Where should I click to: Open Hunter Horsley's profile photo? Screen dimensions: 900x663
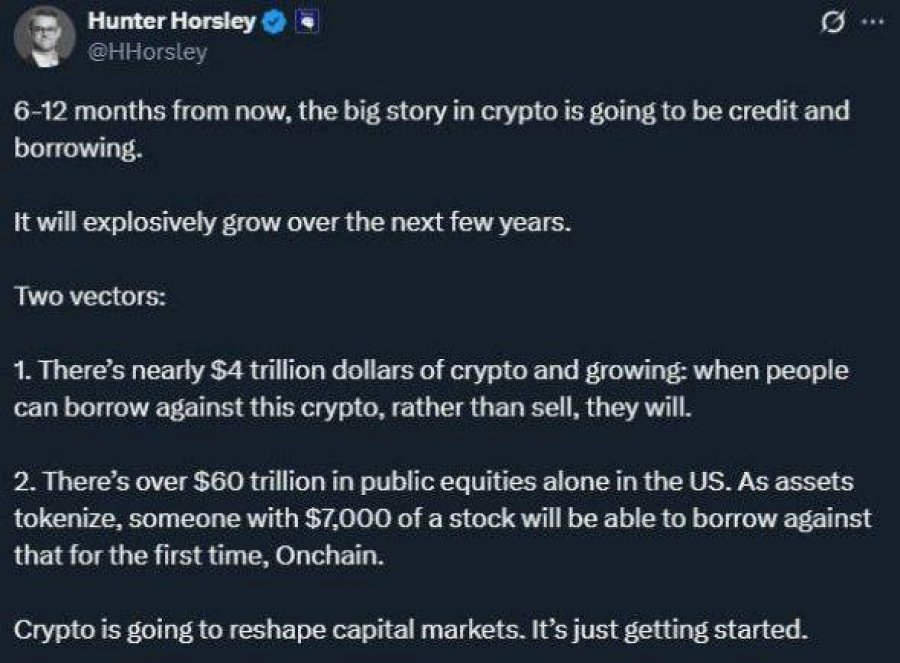click(46, 36)
